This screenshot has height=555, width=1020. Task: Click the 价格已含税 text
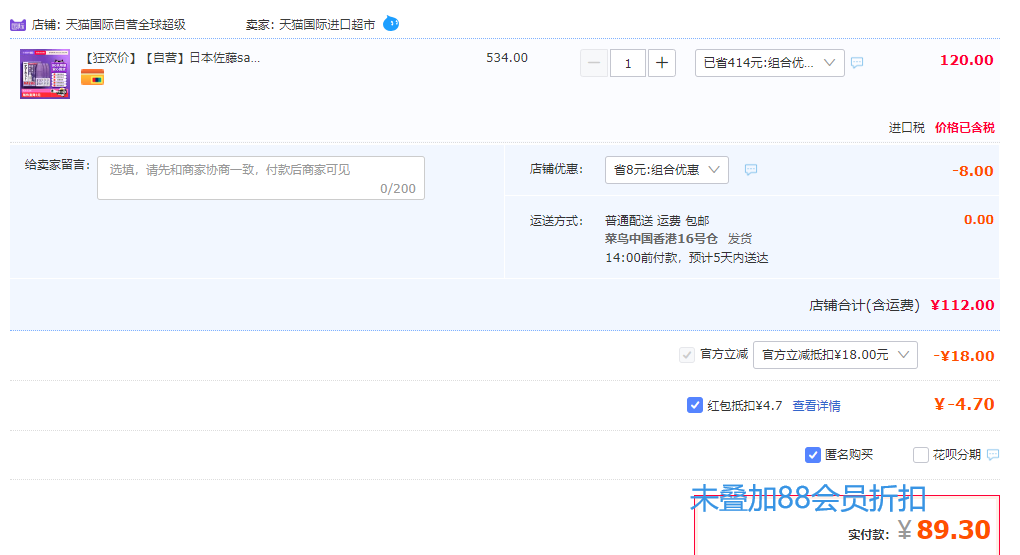[965, 128]
